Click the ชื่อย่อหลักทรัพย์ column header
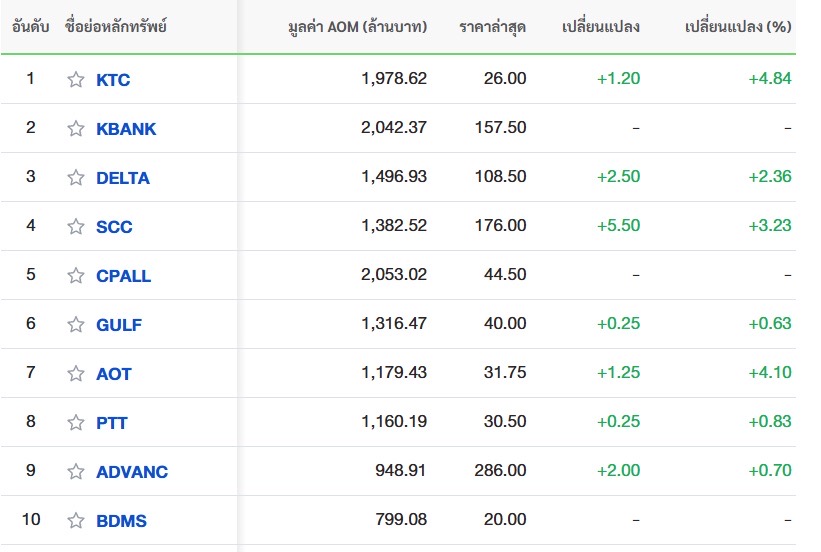Screen dimensions: 821x552 (x=115, y=26)
